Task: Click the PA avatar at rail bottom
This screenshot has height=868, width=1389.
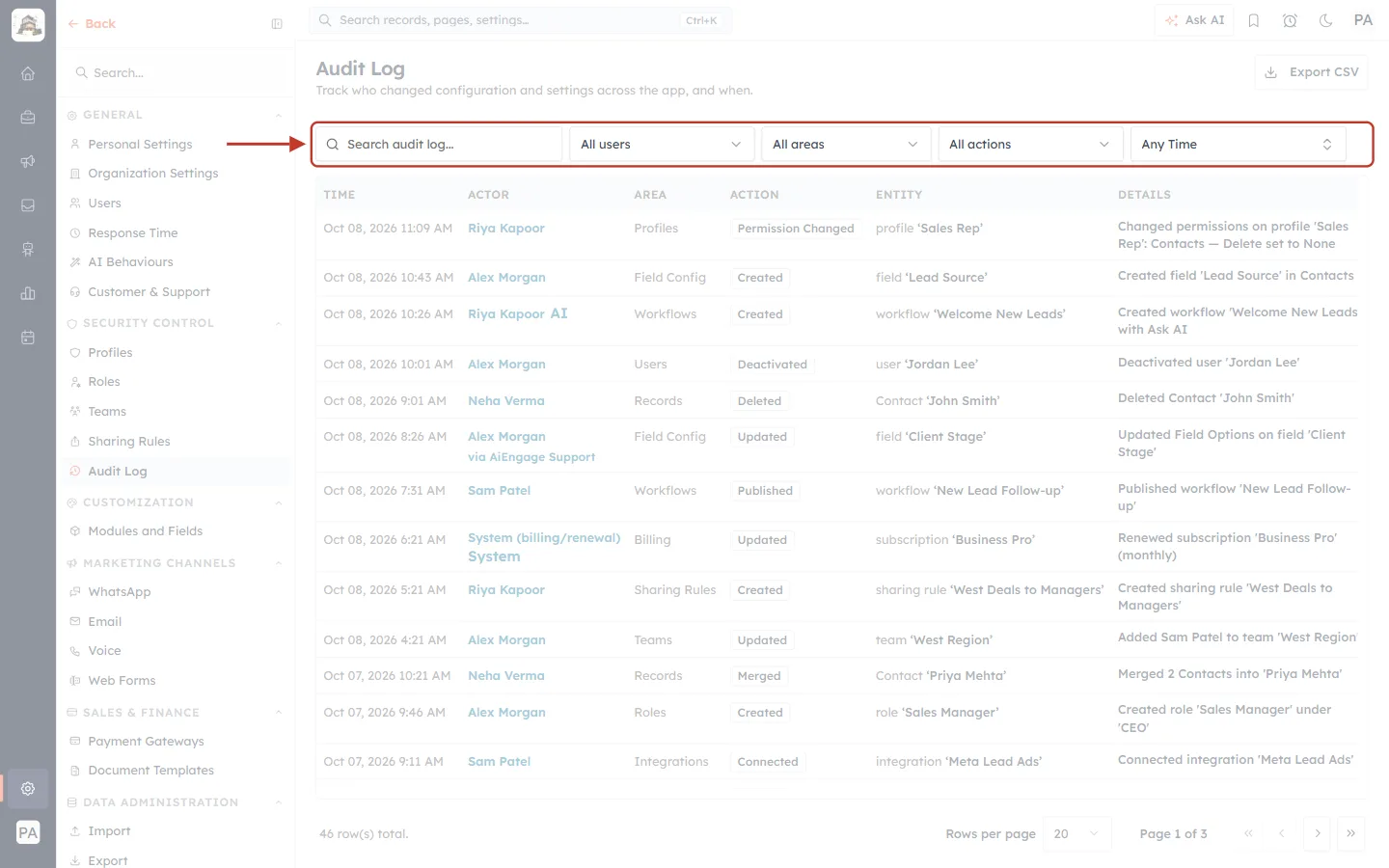Action: (28, 832)
